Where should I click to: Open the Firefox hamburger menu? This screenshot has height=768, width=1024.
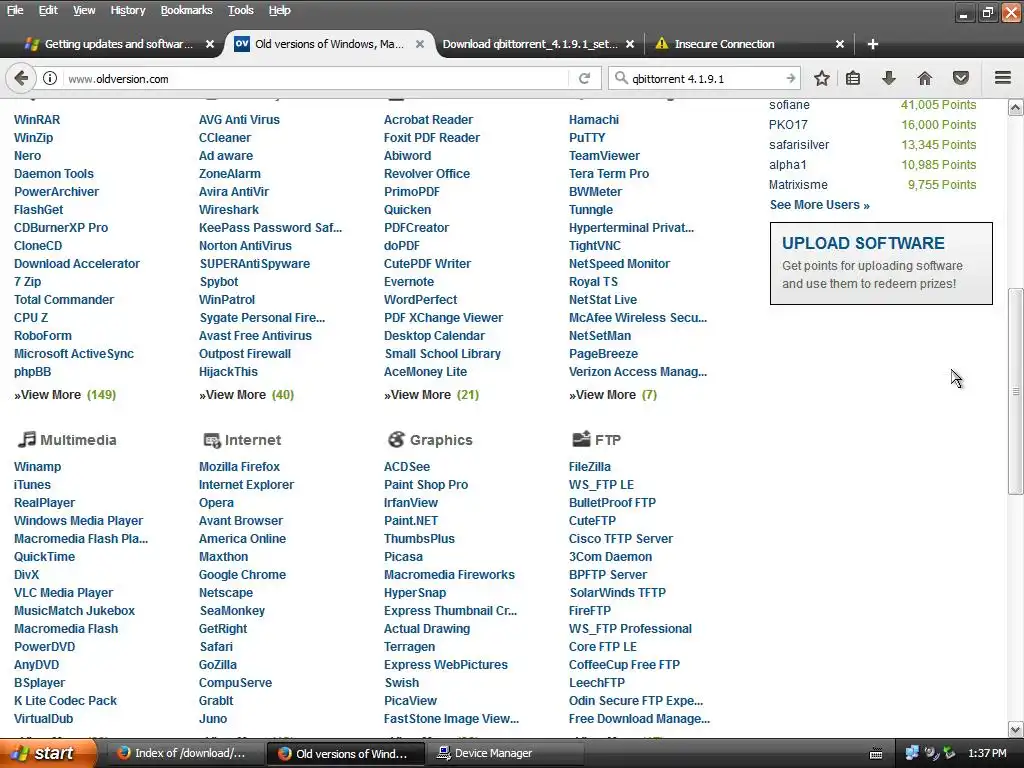click(1002, 78)
